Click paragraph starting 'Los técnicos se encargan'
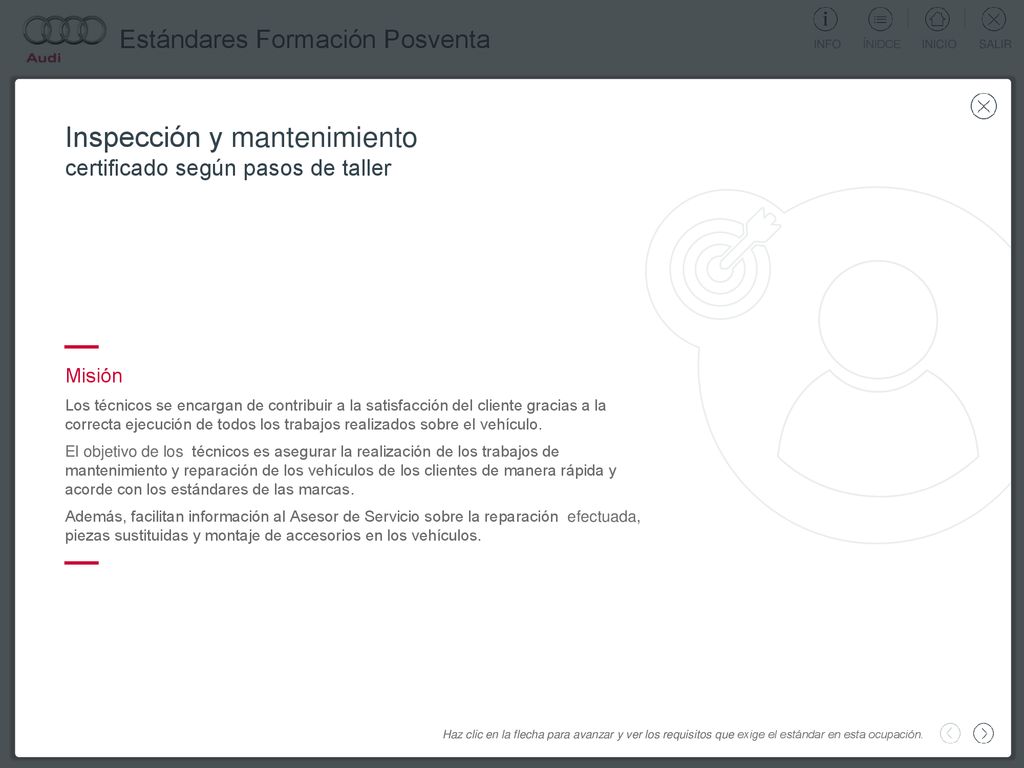 point(335,415)
